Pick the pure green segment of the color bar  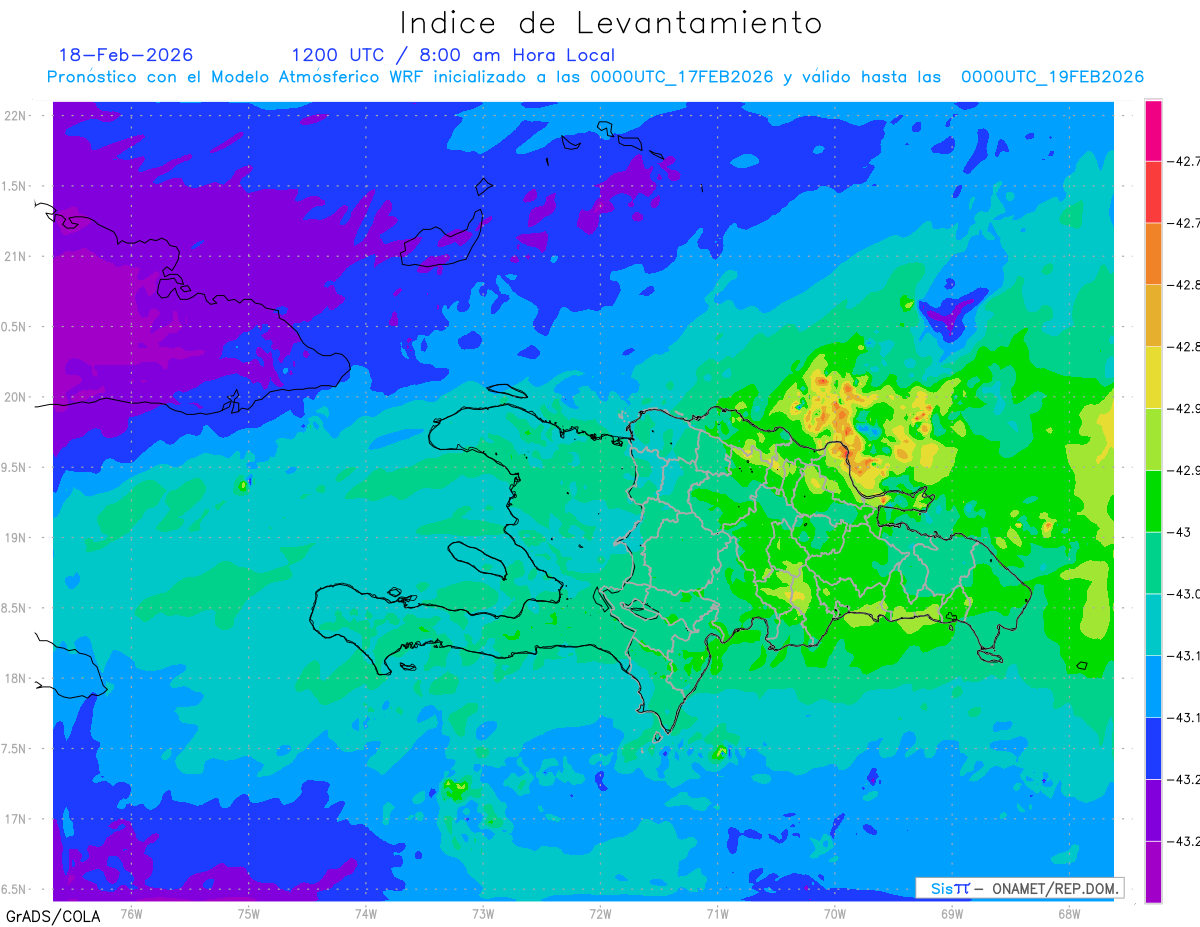(1153, 502)
